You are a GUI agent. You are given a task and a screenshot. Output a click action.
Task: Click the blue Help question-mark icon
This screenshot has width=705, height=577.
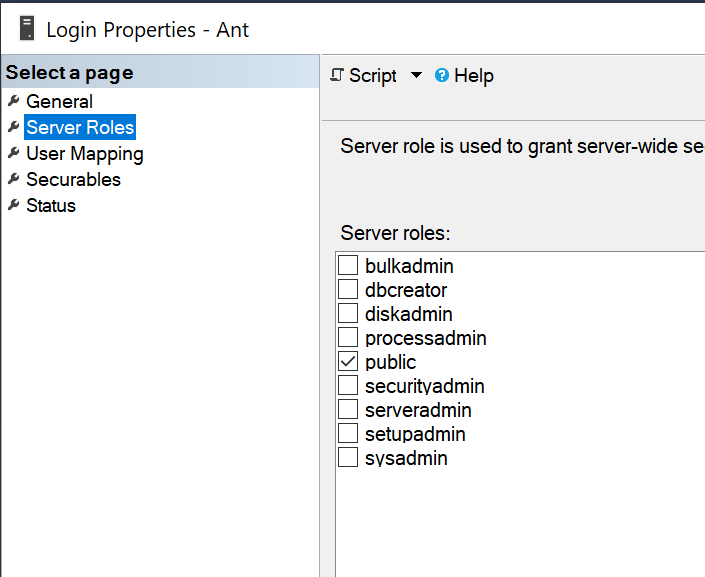[442, 76]
